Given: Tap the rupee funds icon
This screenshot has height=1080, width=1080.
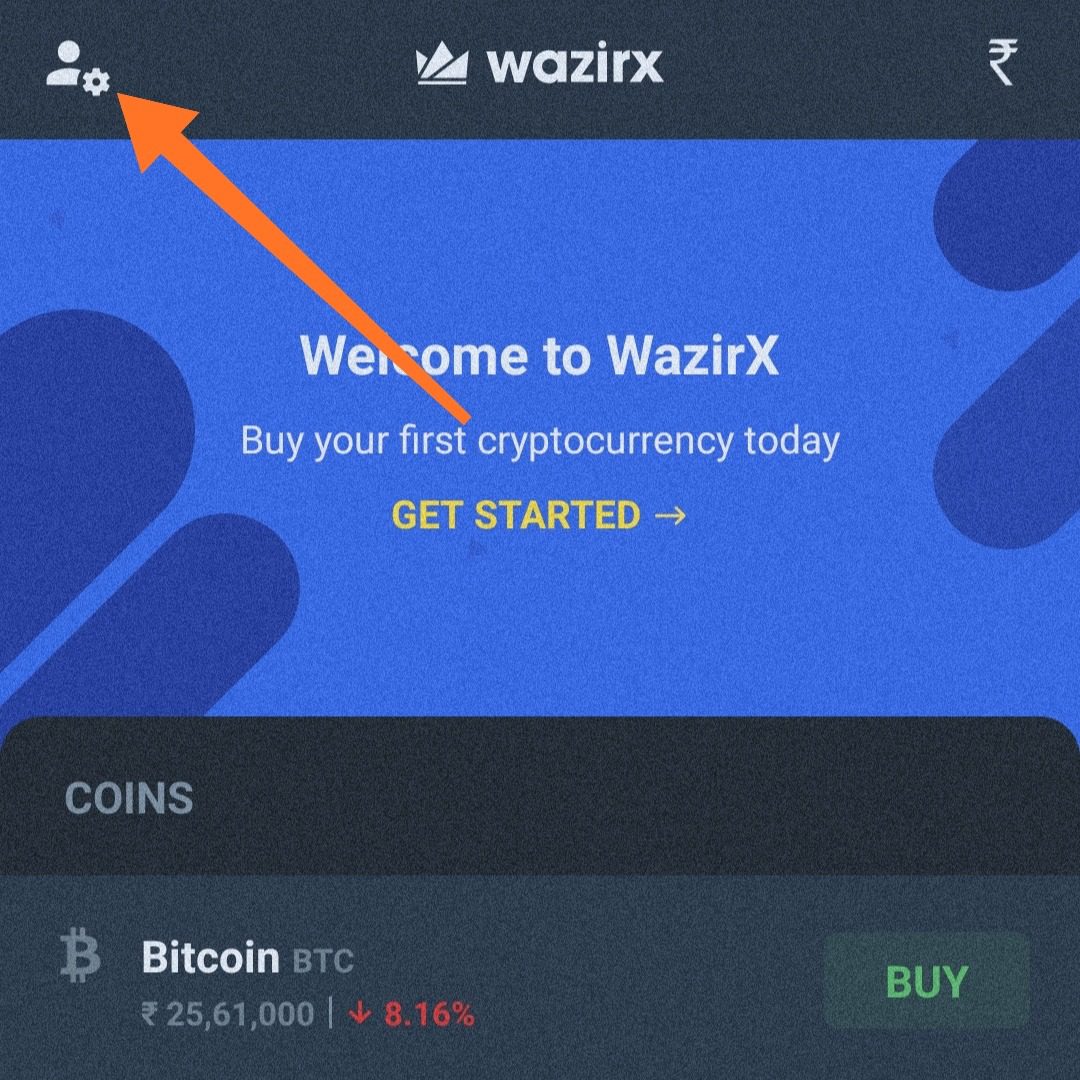Looking at the screenshot, I should 1003,62.
